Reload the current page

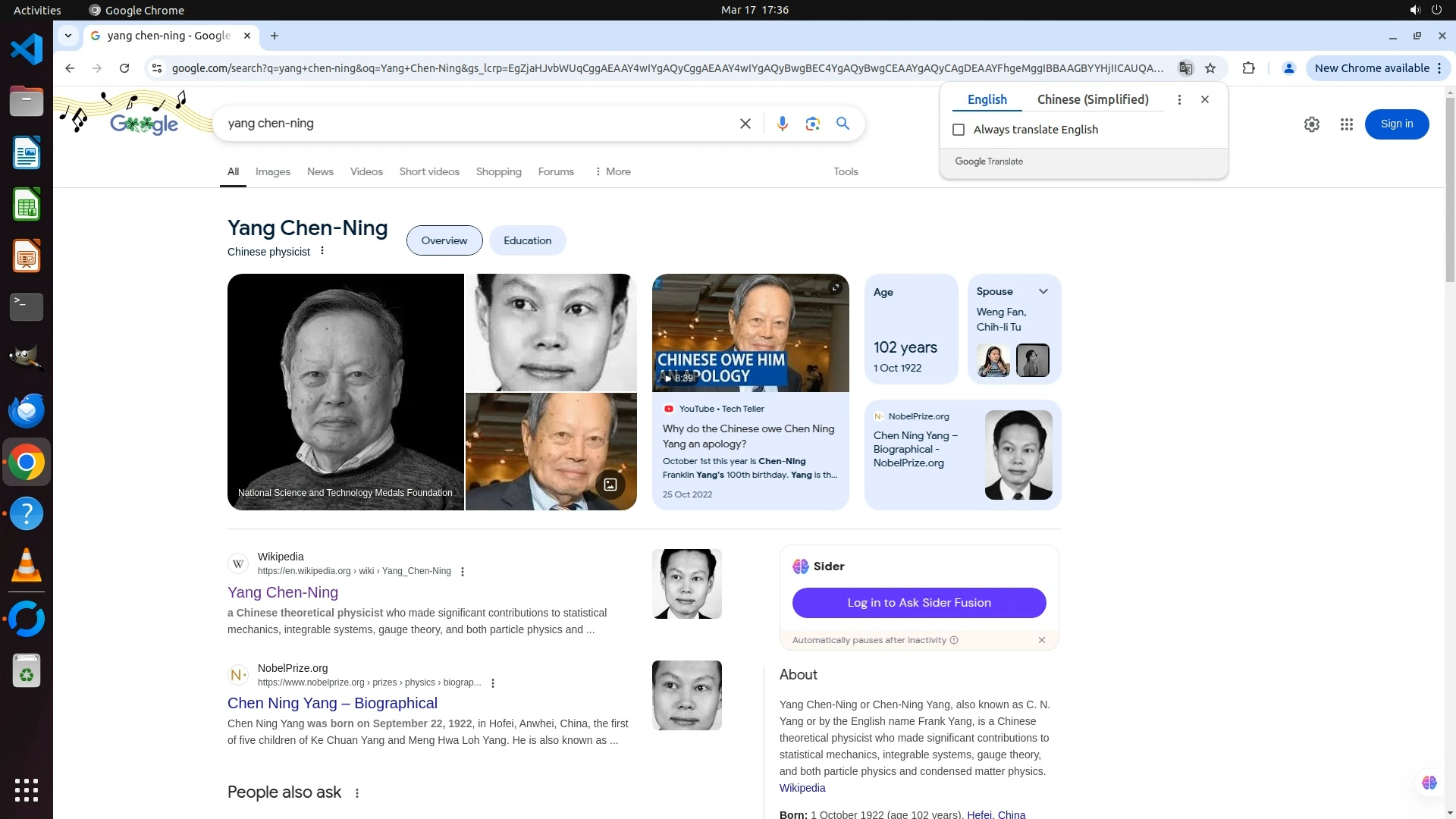pos(124,68)
